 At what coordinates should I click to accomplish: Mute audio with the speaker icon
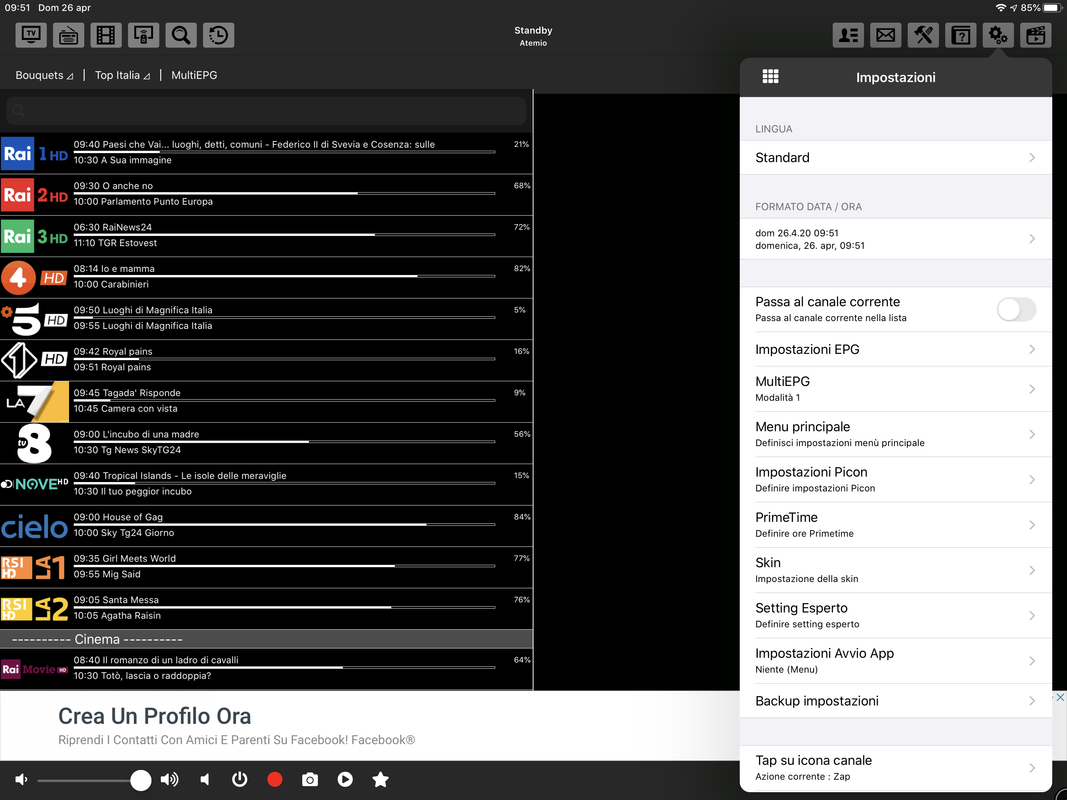(205, 779)
